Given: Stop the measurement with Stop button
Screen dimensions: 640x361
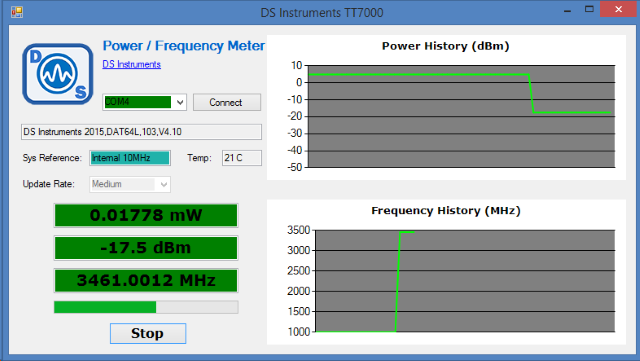Looking at the screenshot, I should pos(148,333).
